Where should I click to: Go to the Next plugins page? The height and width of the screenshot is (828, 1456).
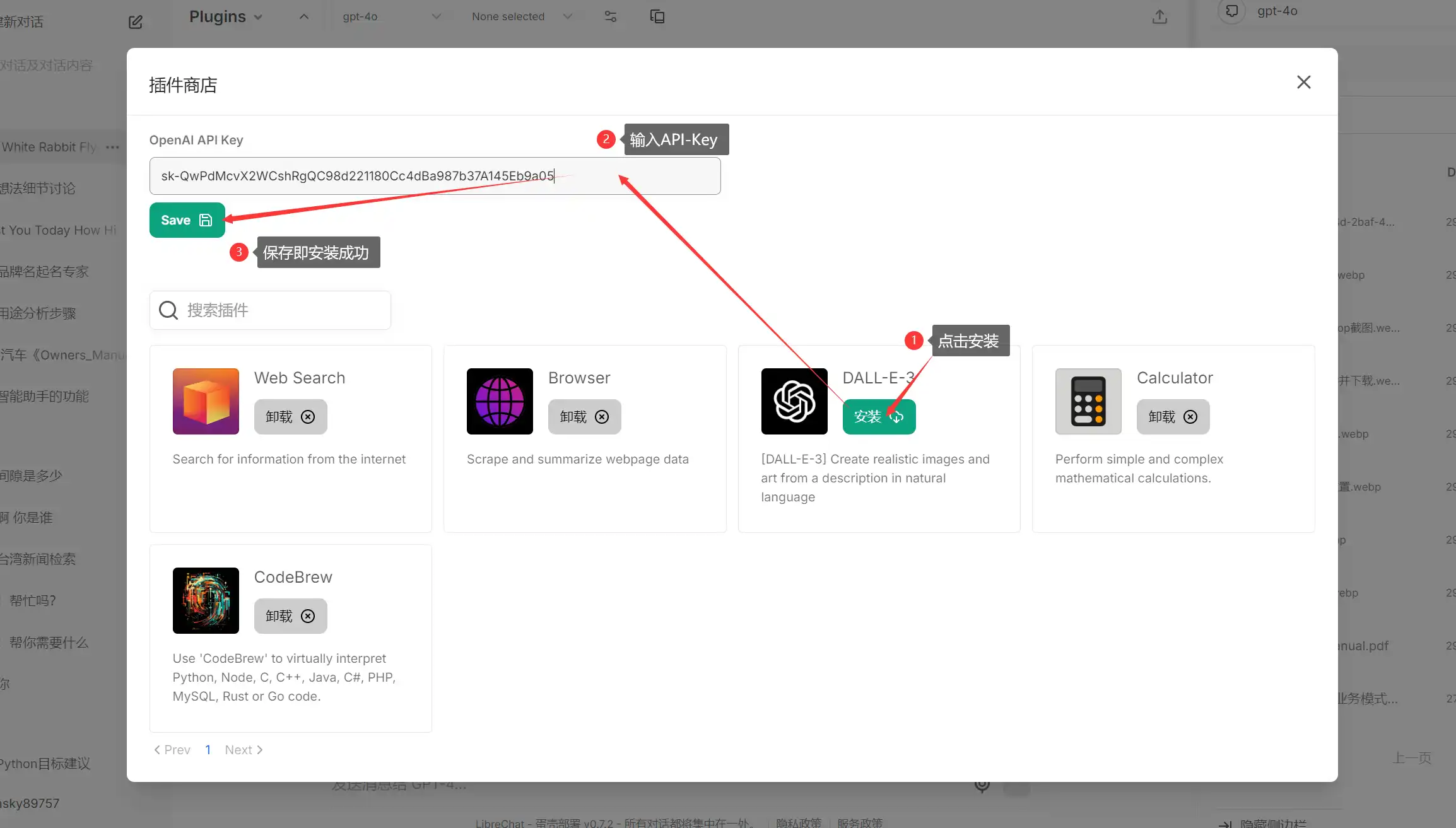(x=244, y=750)
